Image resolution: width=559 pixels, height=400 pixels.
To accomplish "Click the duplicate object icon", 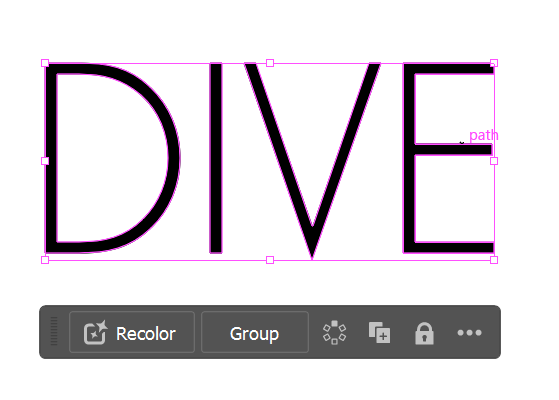I will (x=379, y=333).
